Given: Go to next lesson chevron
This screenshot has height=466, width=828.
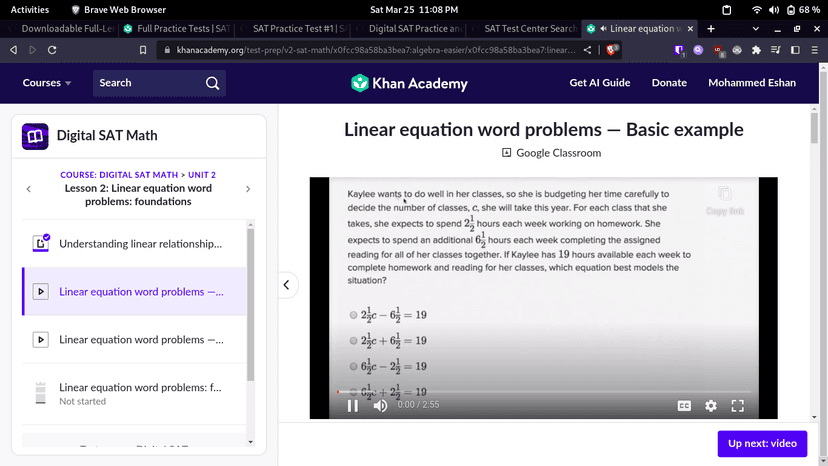Looking at the screenshot, I should (248, 189).
